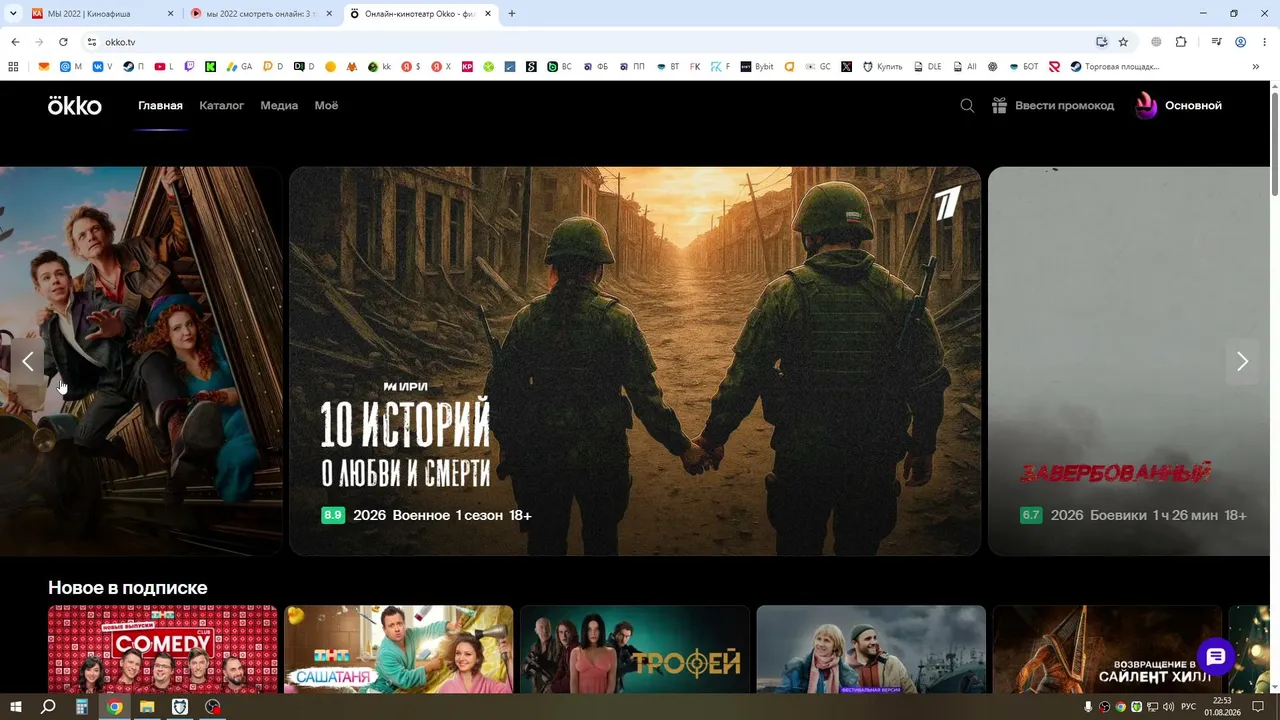Open the Завербованный banner
This screenshot has width=1280, height=720.
click(x=1129, y=361)
